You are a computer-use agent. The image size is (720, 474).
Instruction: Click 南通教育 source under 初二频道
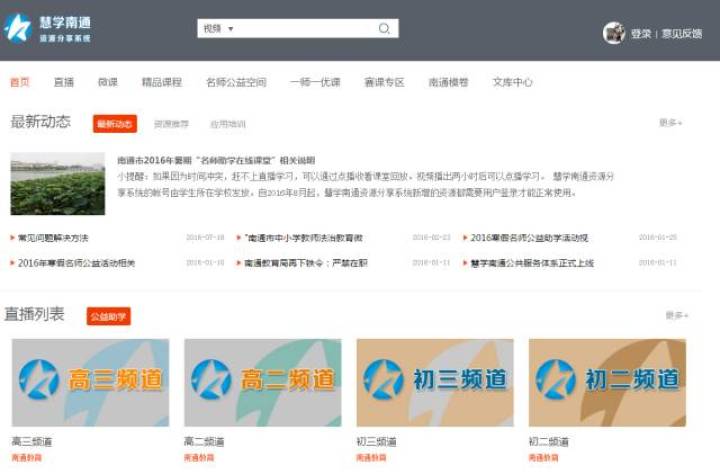tap(544, 457)
